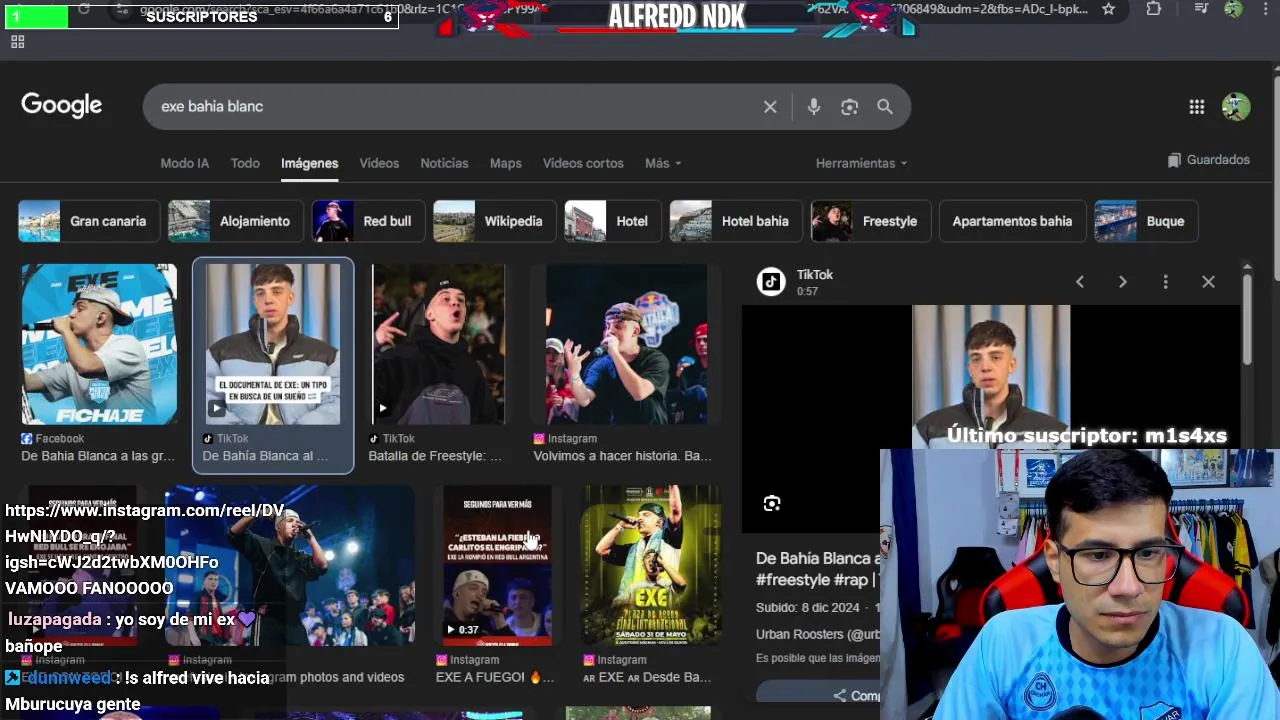Screen dimensions: 1280x720
Task: Open the Google logo homepage link
Action: coord(62,105)
